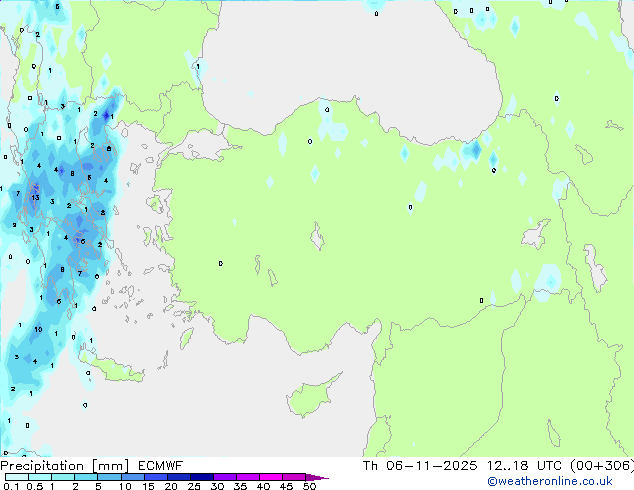Click legend label '20'
Viewport: 634px width, 490px height.
point(171,486)
